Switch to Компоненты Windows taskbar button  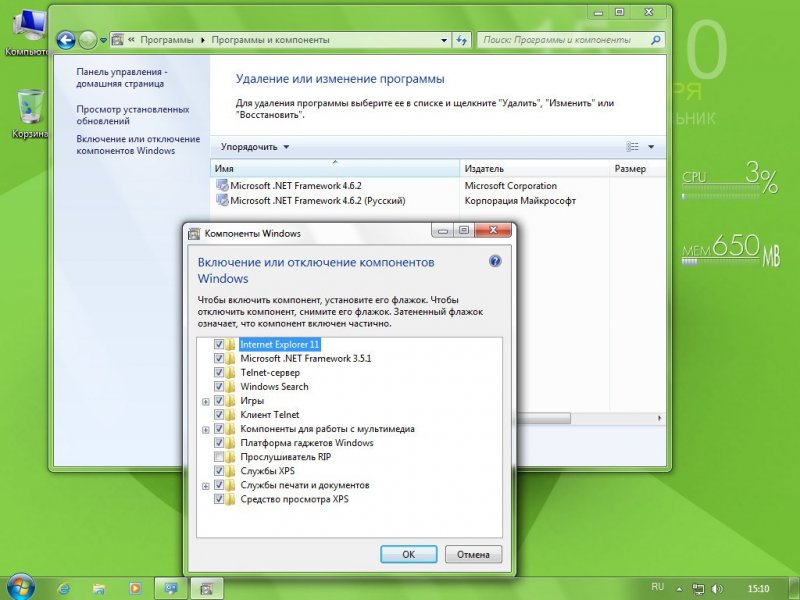(x=207, y=589)
